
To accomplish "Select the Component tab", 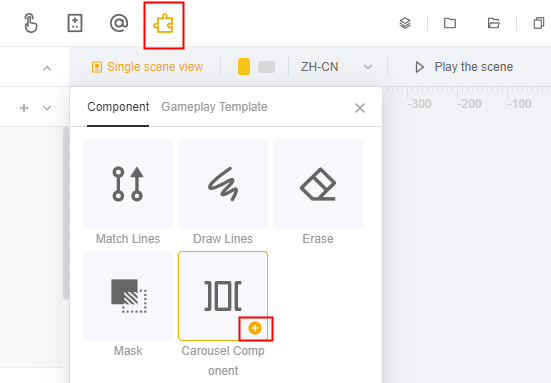I will pos(118,107).
